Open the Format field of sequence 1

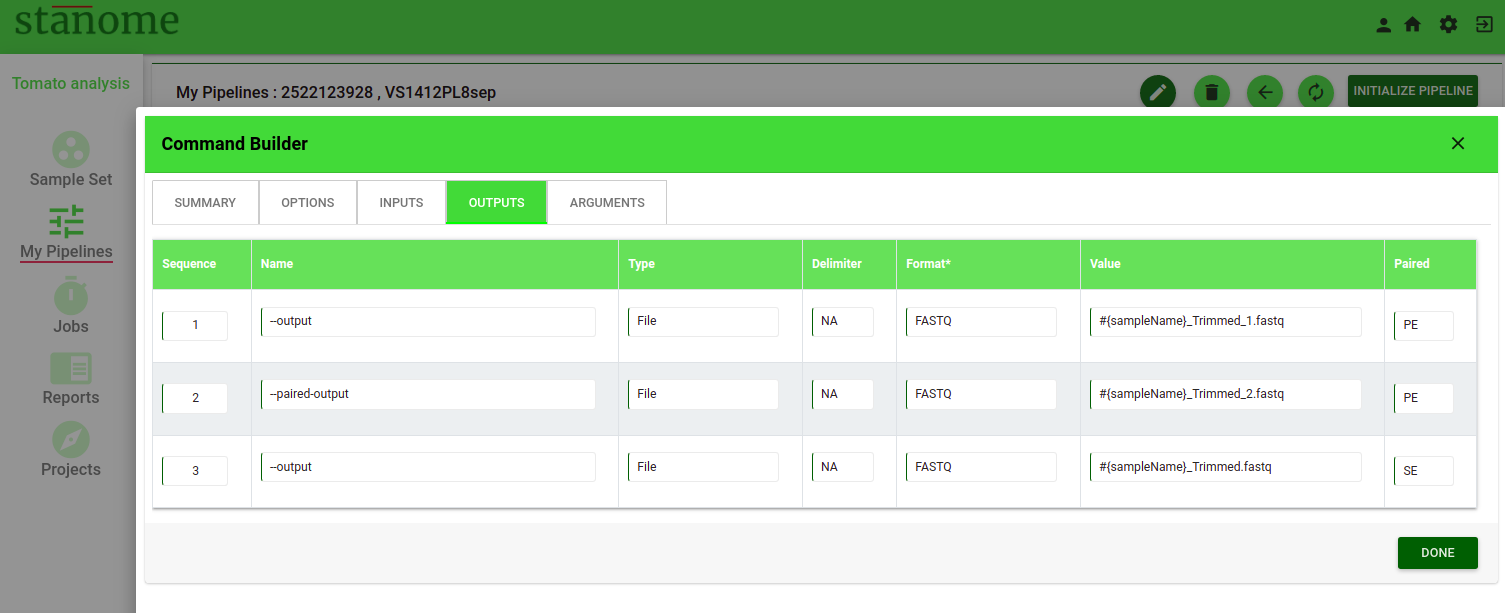(x=981, y=321)
